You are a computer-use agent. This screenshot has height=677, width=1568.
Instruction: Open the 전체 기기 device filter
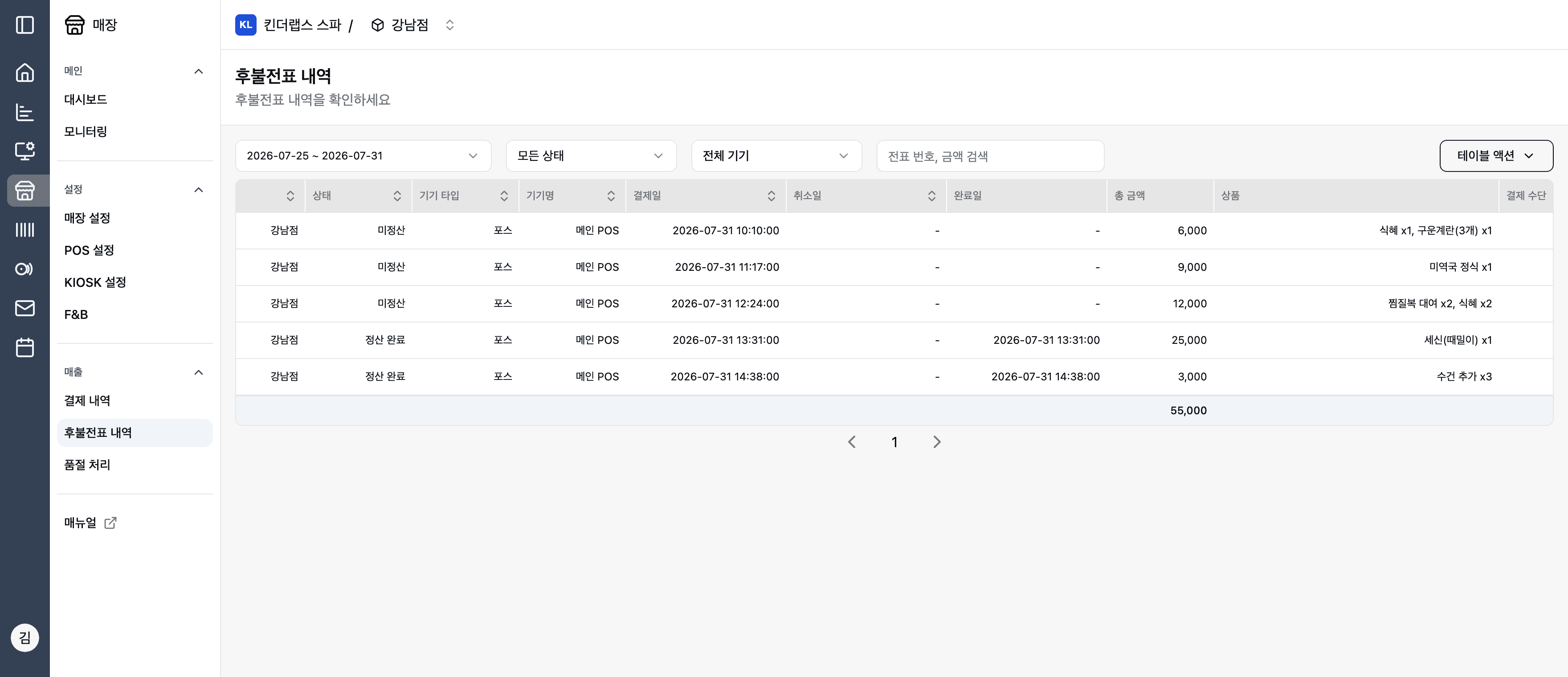(776, 156)
